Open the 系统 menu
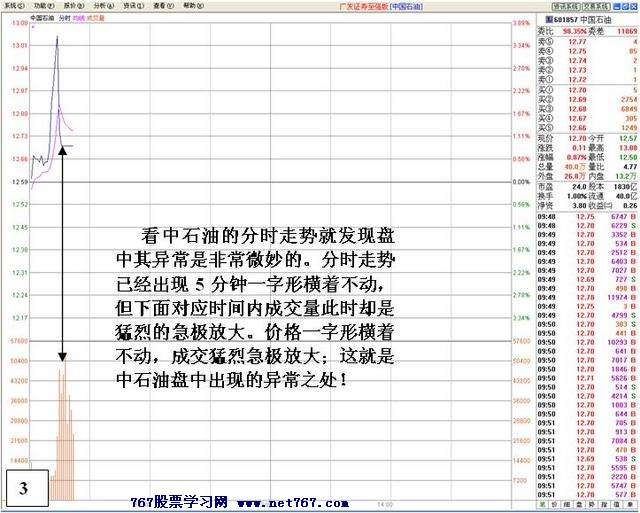Screen dimensions: 640x513 tap(14, 6)
